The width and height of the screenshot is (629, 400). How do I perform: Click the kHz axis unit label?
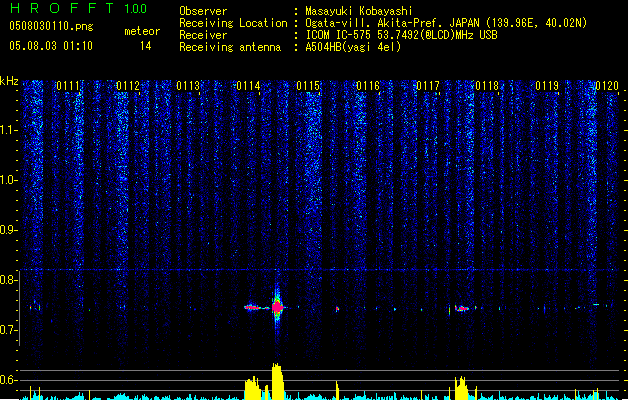pyautogui.click(x=9, y=81)
